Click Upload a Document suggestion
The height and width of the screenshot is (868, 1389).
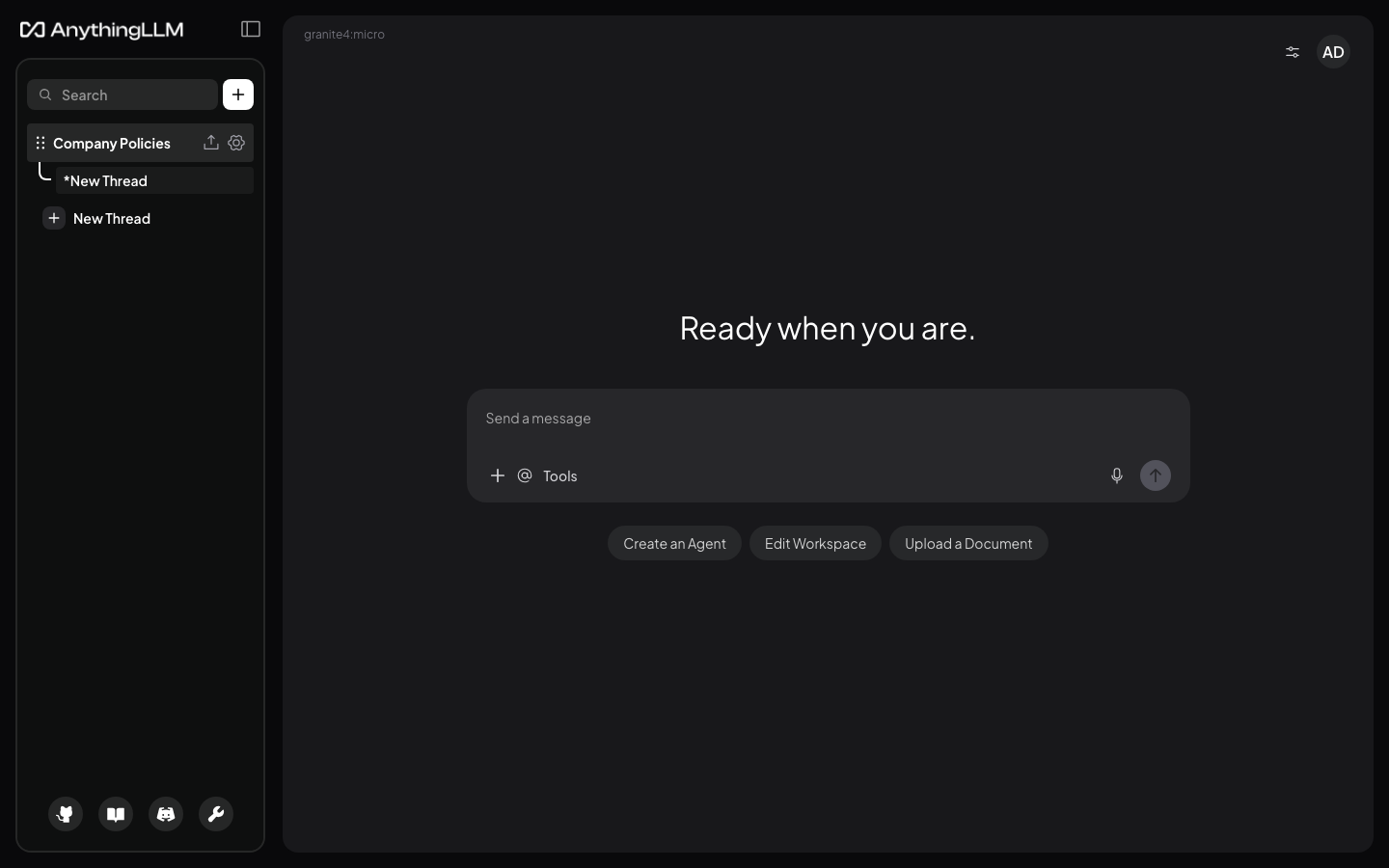pos(968,543)
